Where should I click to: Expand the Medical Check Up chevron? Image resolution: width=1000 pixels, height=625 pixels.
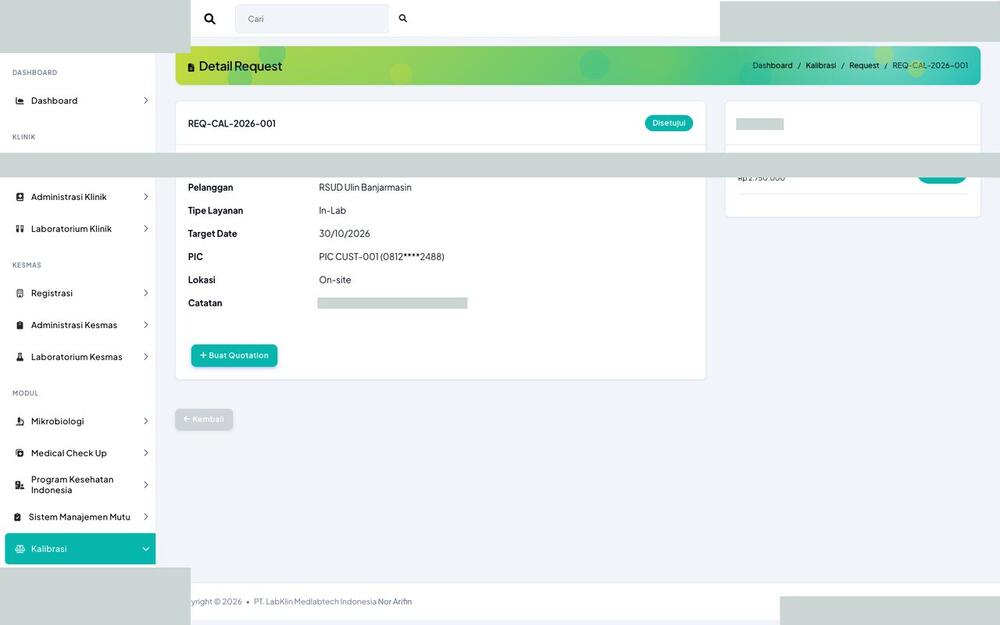click(145, 453)
